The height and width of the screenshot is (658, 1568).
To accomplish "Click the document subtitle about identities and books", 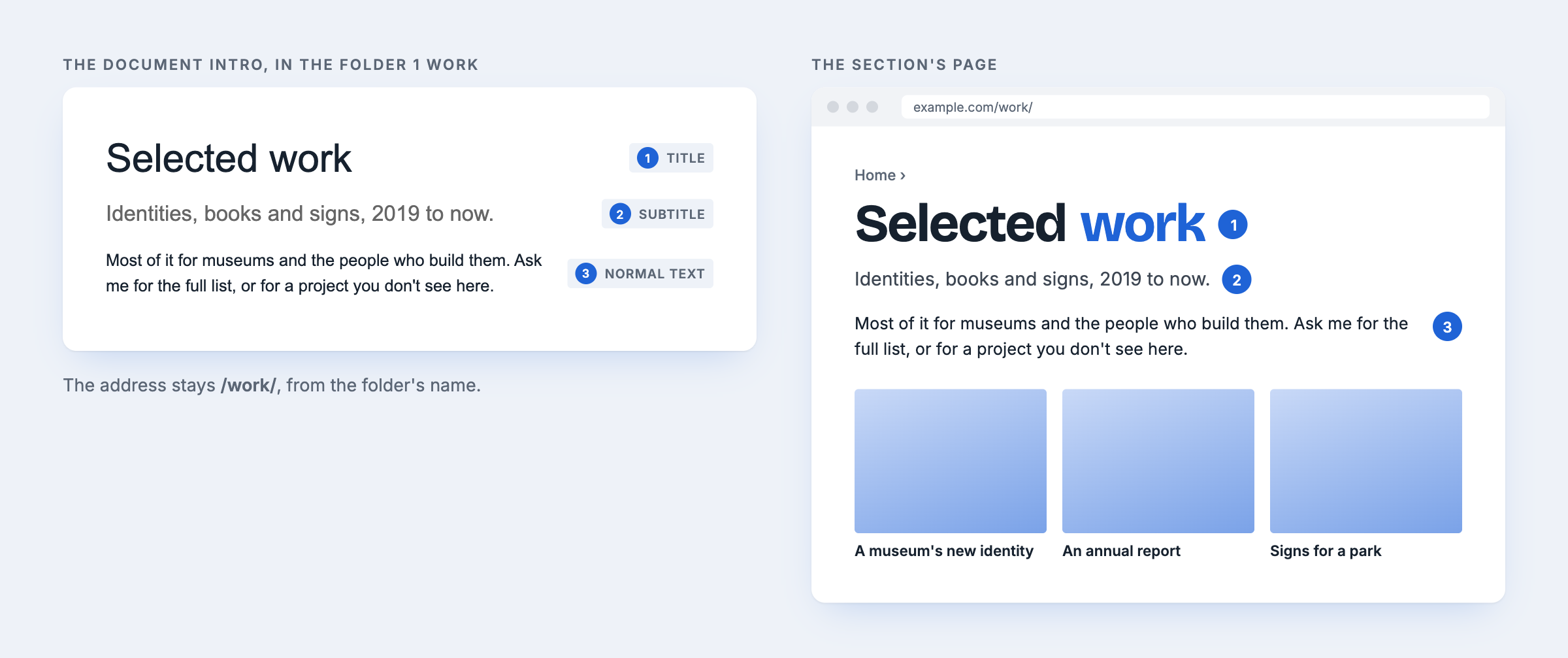I will pos(300,214).
